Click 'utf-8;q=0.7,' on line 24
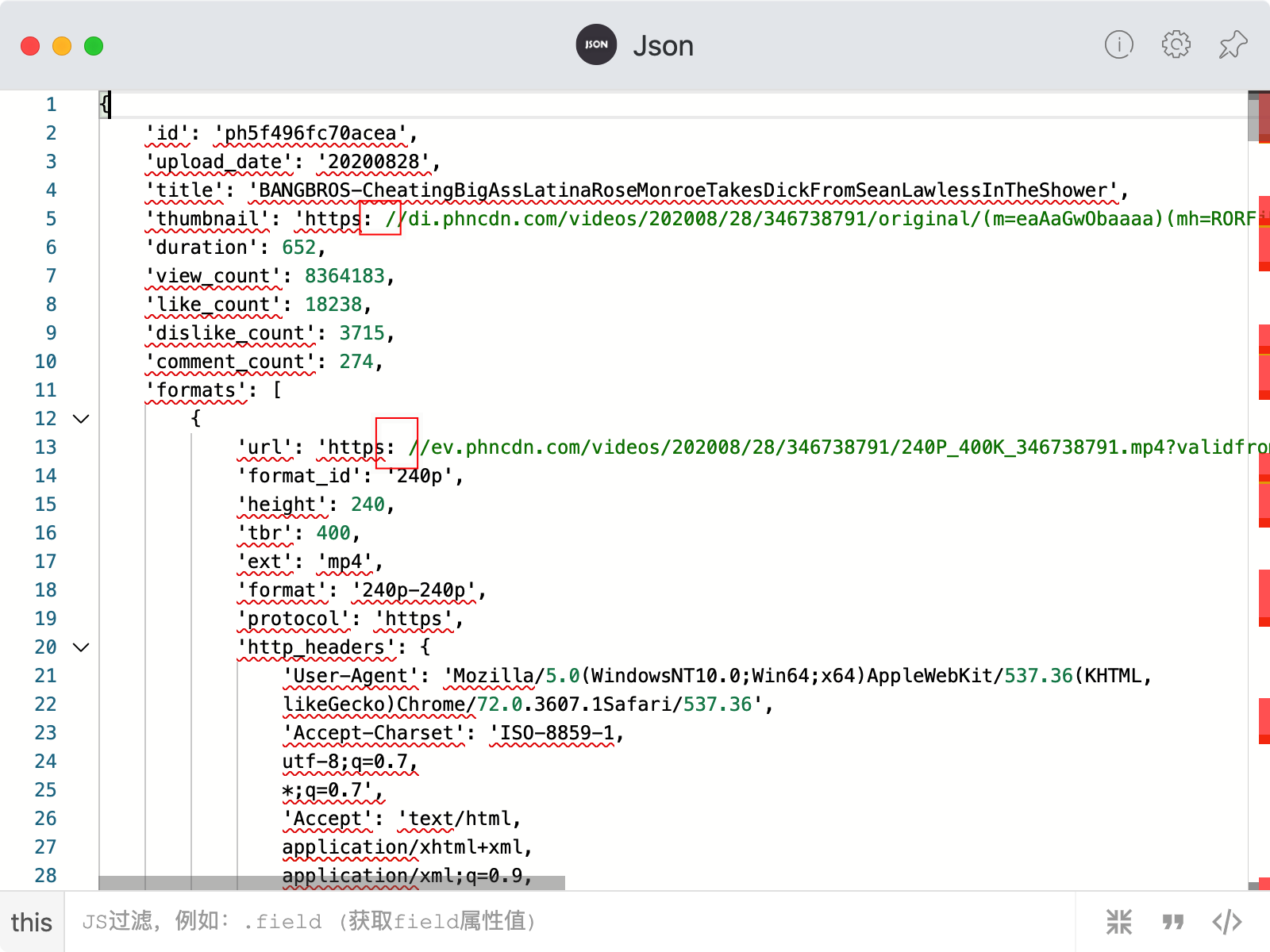This screenshot has width=1270, height=952. point(351,762)
